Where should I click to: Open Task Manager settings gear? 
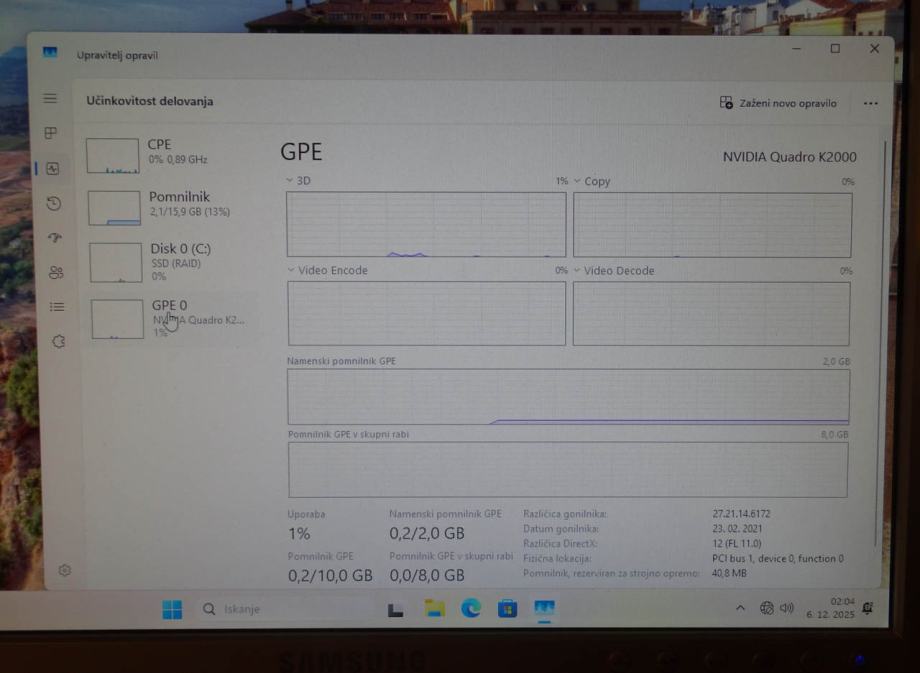click(x=65, y=570)
